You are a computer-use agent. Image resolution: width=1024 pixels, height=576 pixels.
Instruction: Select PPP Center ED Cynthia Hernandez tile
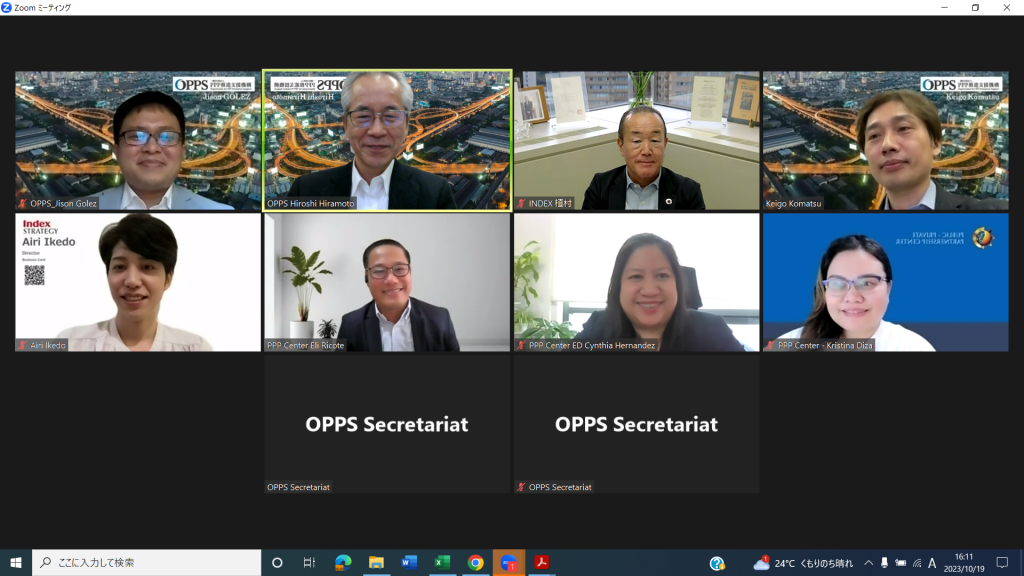pos(637,282)
